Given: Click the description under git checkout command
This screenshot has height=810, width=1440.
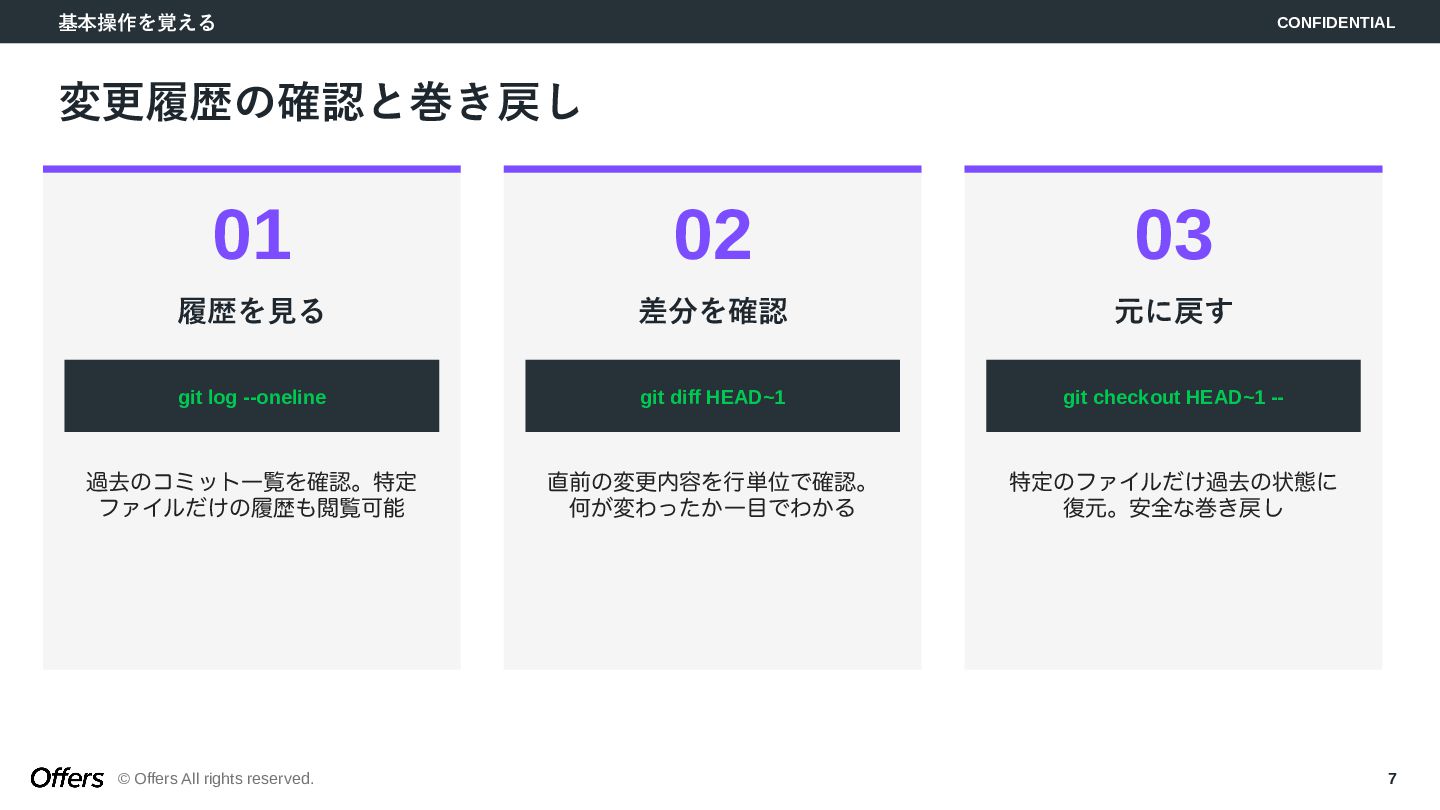Looking at the screenshot, I should click(x=1174, y=495).
